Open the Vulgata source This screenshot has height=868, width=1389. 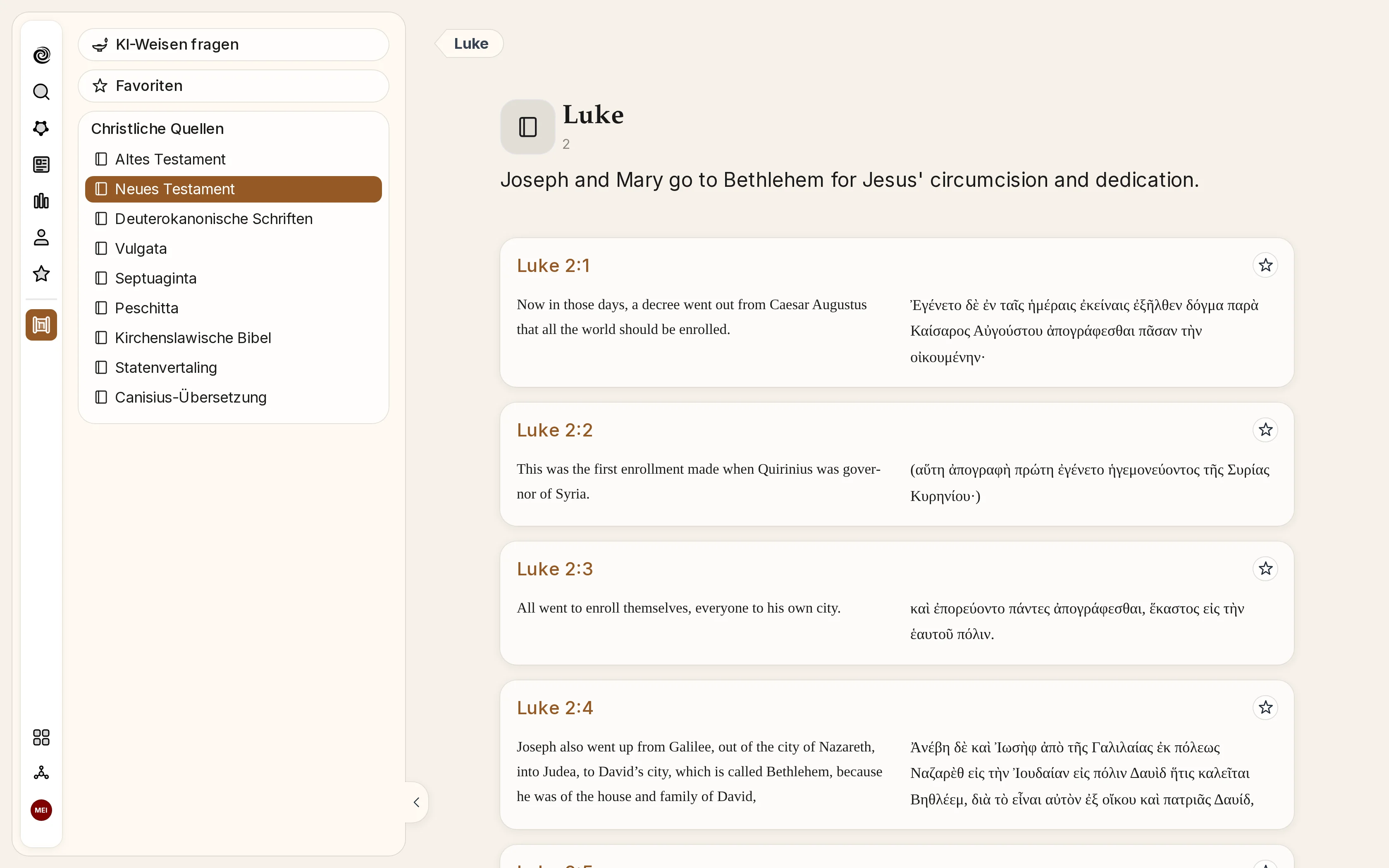pyautogui.click(x=234, y=248)
